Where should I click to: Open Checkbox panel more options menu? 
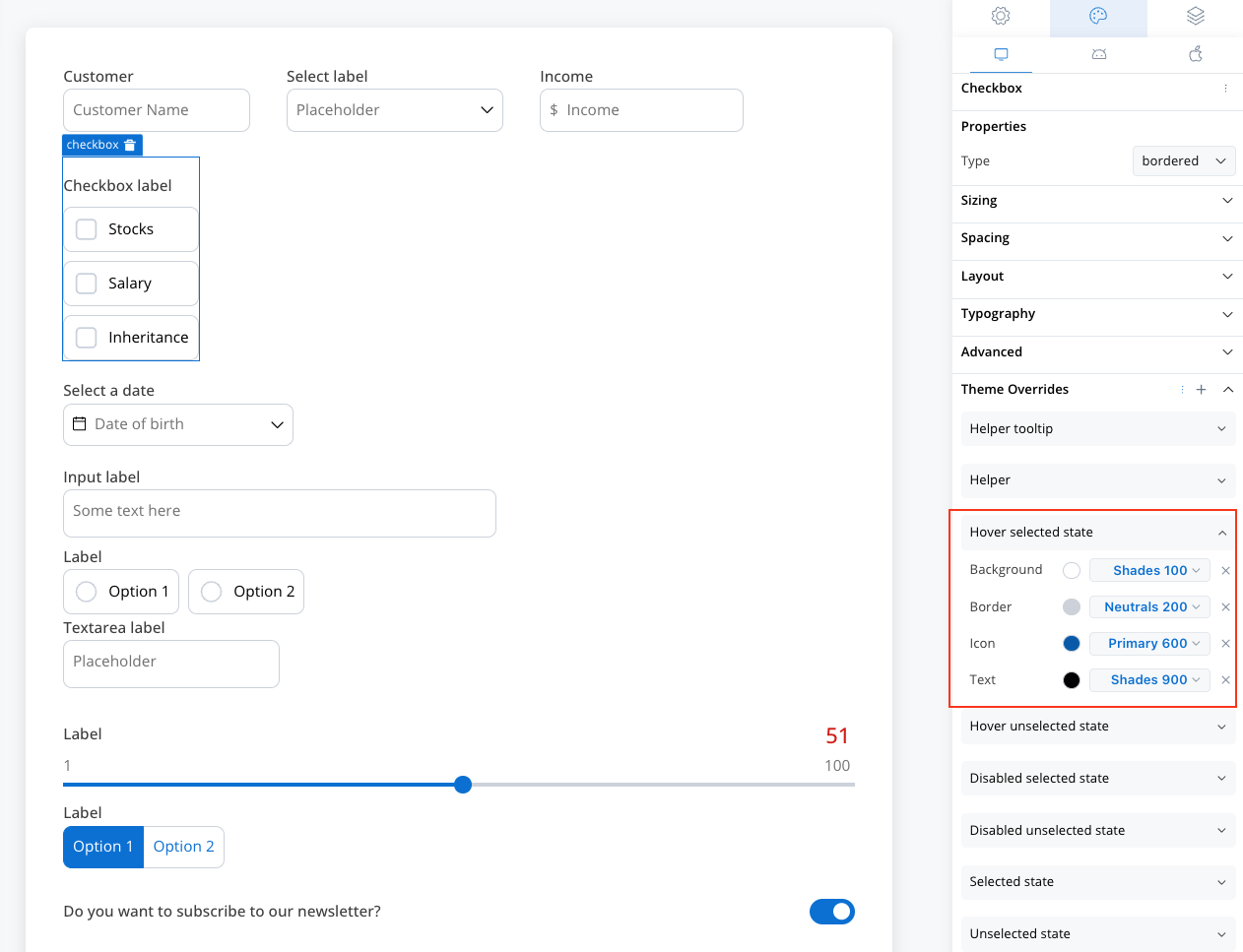pyautogui.click(x=1225, y=89)
